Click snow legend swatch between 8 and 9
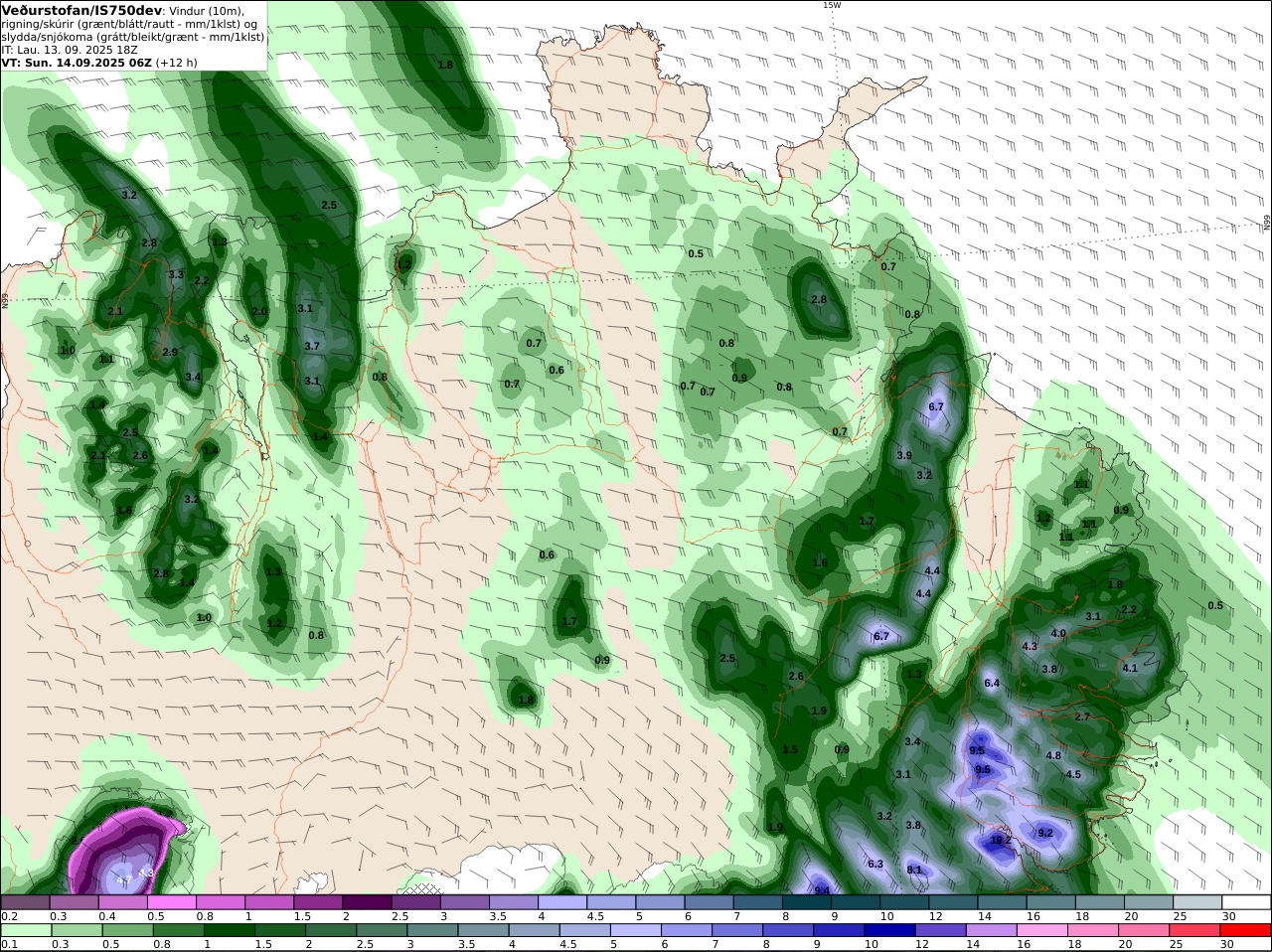Viewport: 1272px width, 952px height. coord(807,902)
